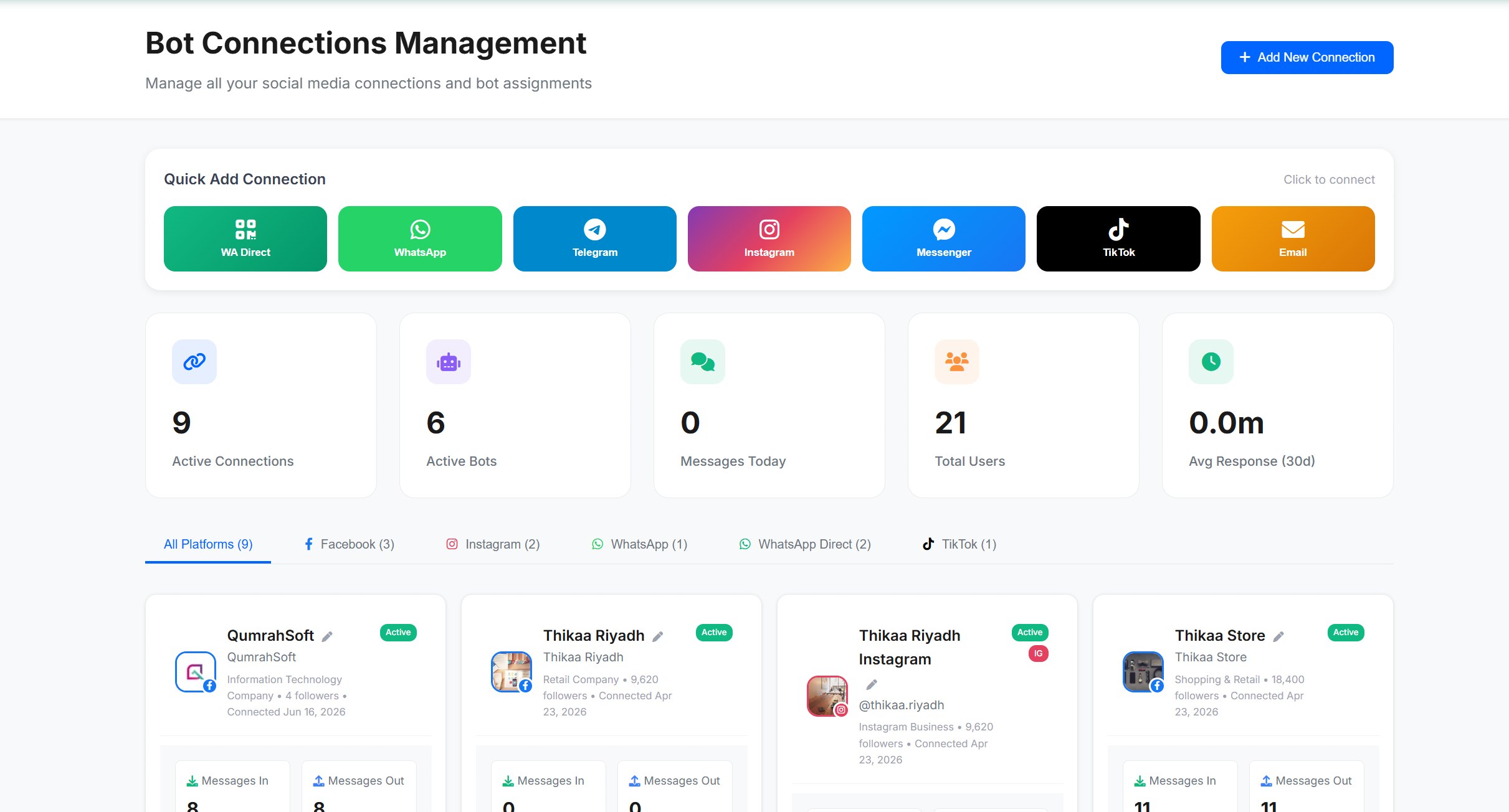Edit Thikaa Store name pencil icon
This screenshot has height=812, width=1509.
click(1278, 636)
